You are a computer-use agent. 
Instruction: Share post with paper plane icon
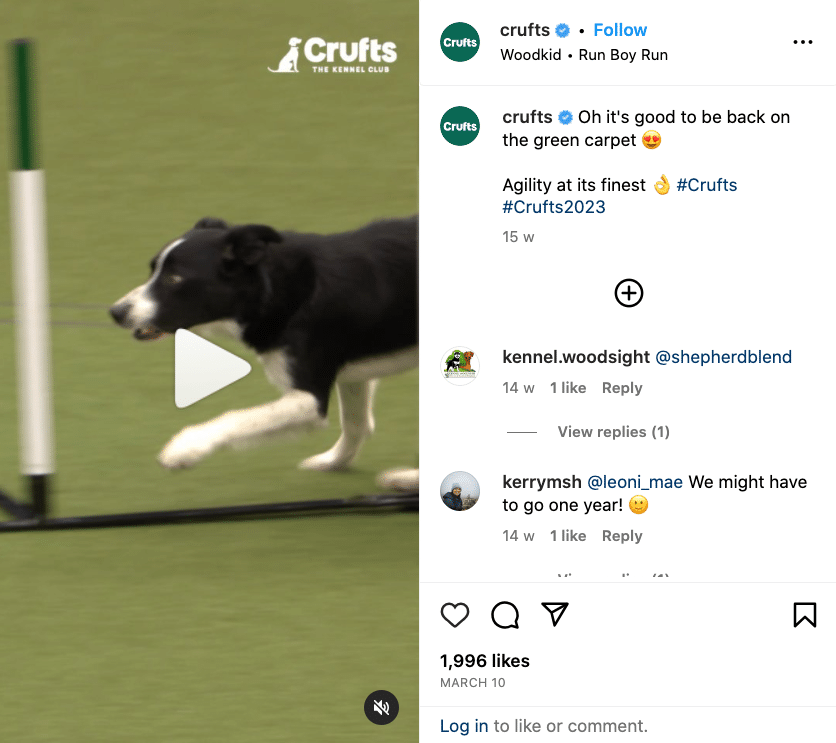point(554,614)
